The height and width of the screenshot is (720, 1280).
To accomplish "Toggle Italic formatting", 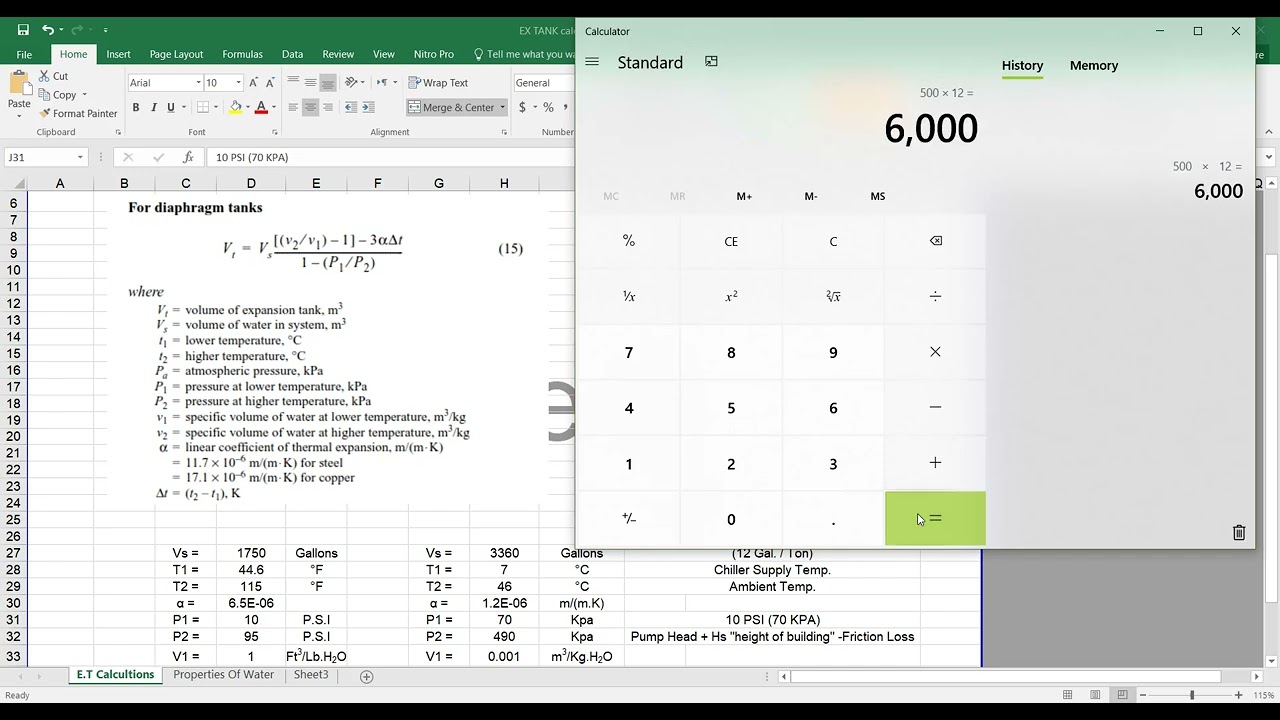I will 153,107.
